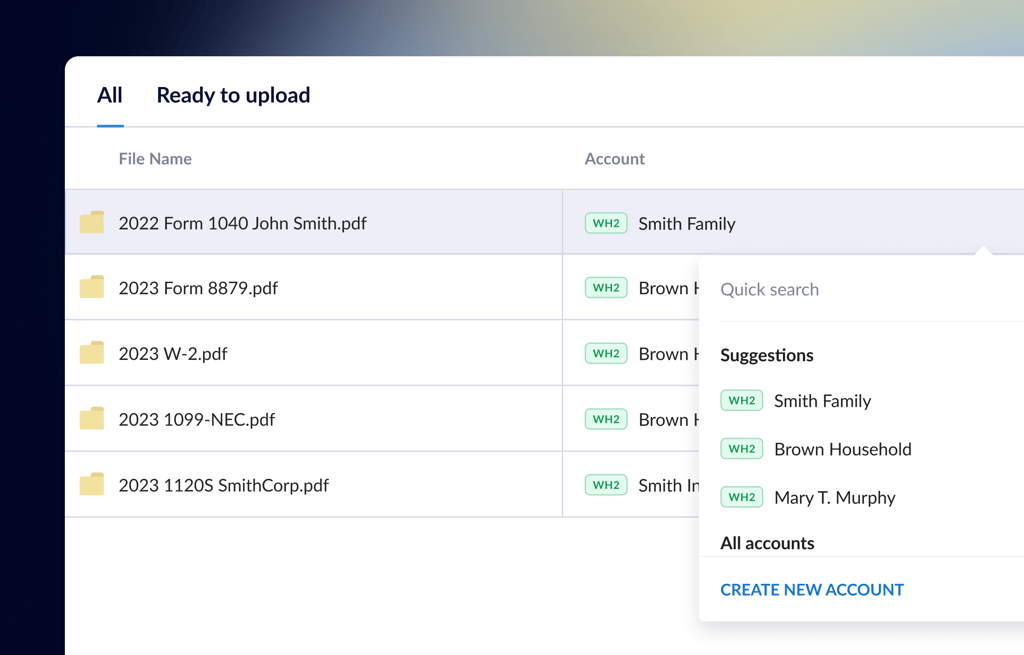Choose Mary T. Murphy from suggestions list
The height and width of the screenshot is (655, 1024).
pos(834,497)
